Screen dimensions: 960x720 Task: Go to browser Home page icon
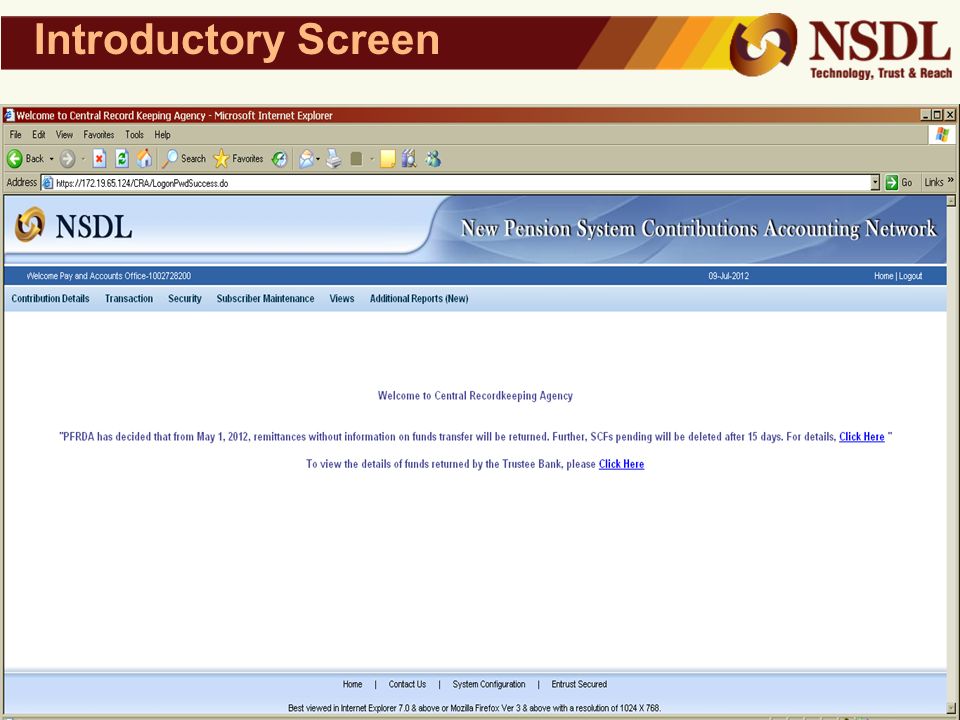point(144,159)
